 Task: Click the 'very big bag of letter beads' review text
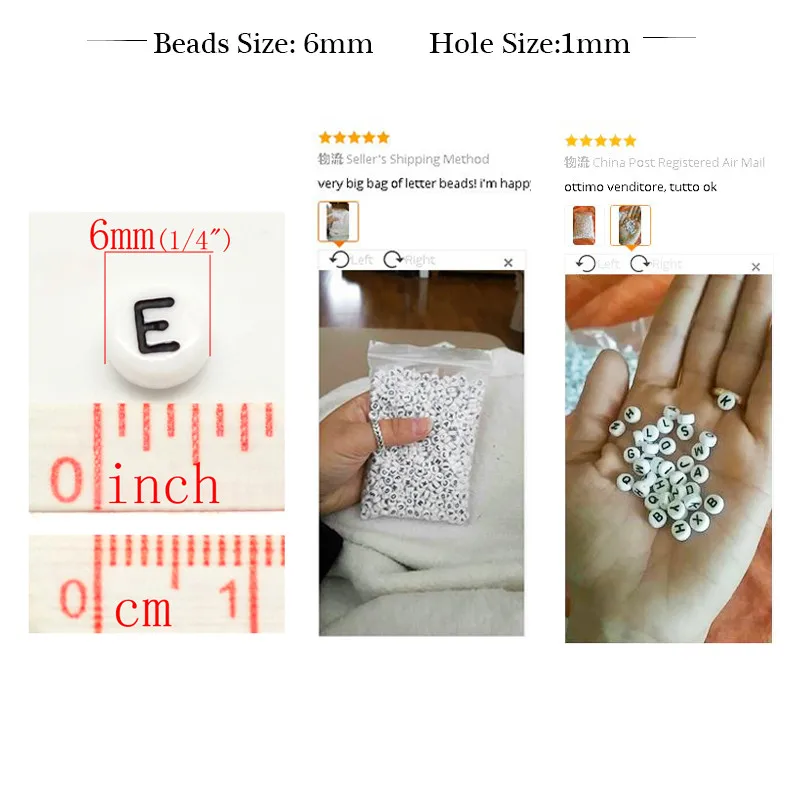(x=424, y=184)
